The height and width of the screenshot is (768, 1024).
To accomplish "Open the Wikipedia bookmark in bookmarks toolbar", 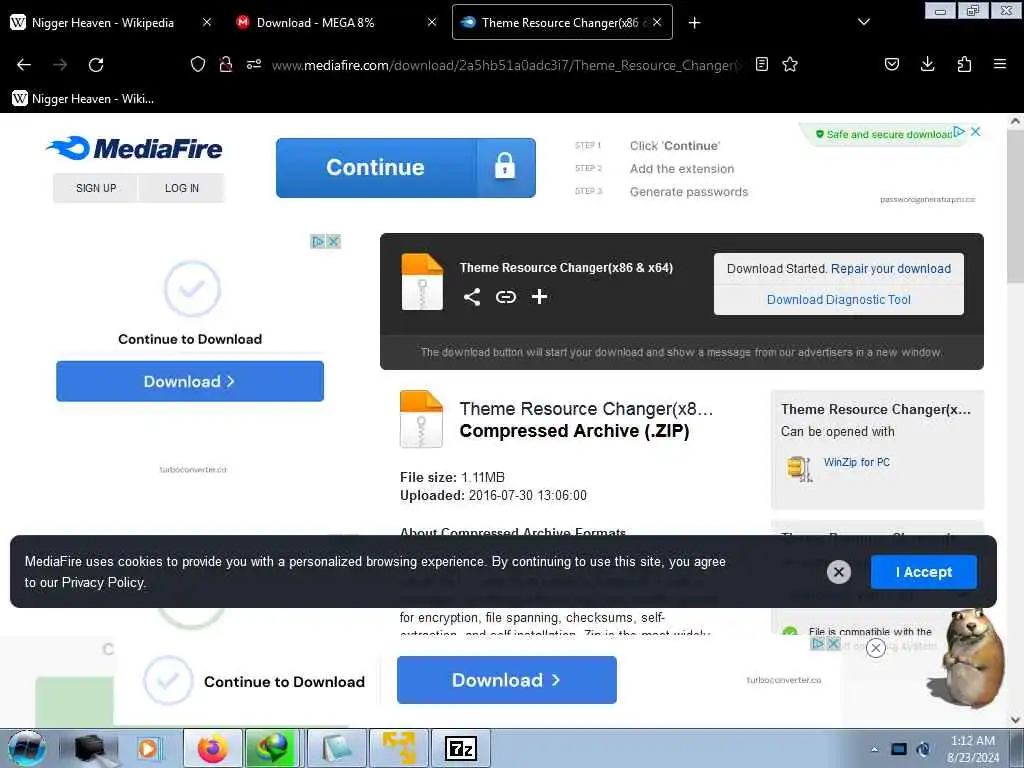I will (83, 99).
